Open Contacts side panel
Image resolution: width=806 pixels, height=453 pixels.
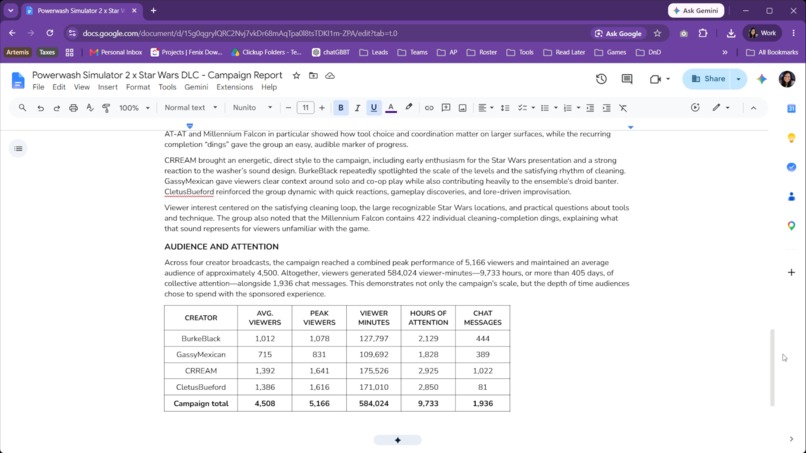tap(791, 196)
